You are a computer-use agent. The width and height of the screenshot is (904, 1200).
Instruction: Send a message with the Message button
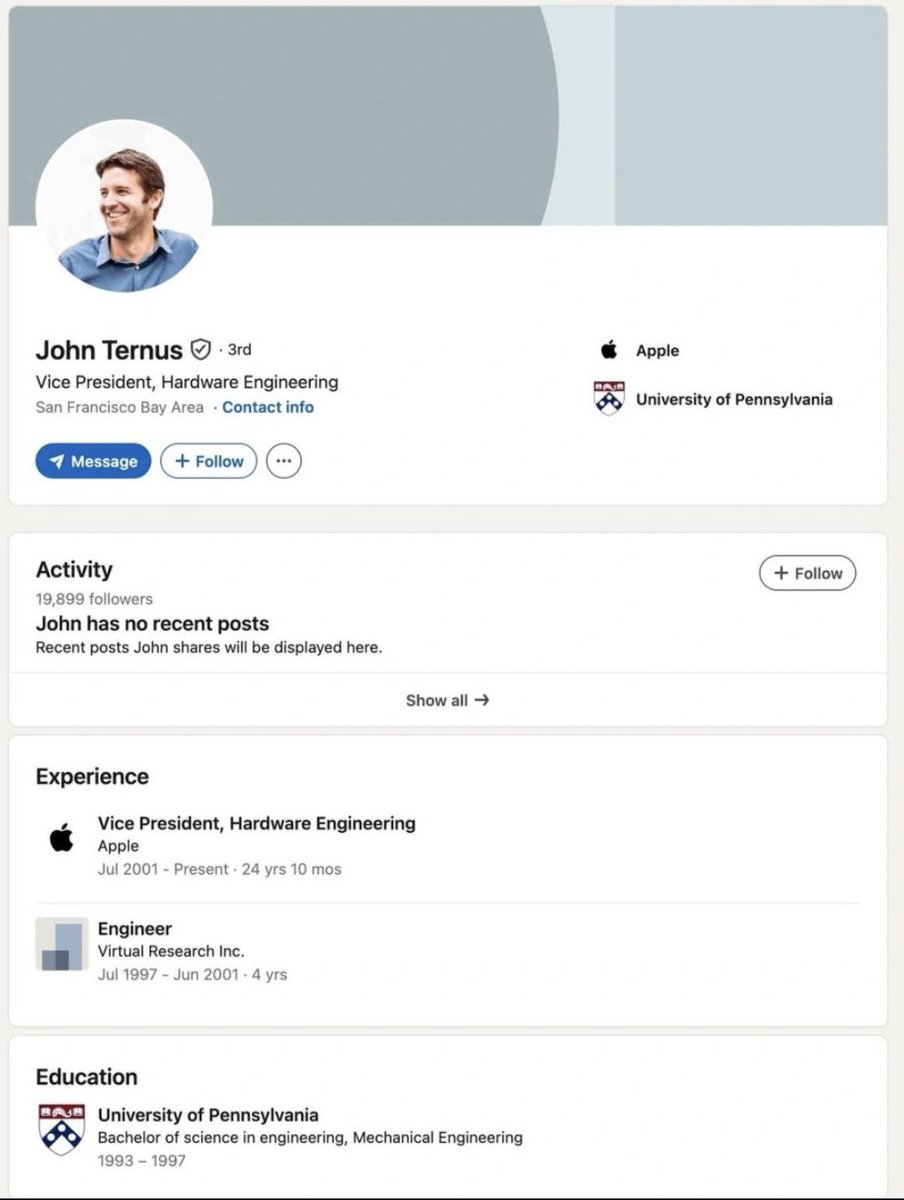point(93,461)
